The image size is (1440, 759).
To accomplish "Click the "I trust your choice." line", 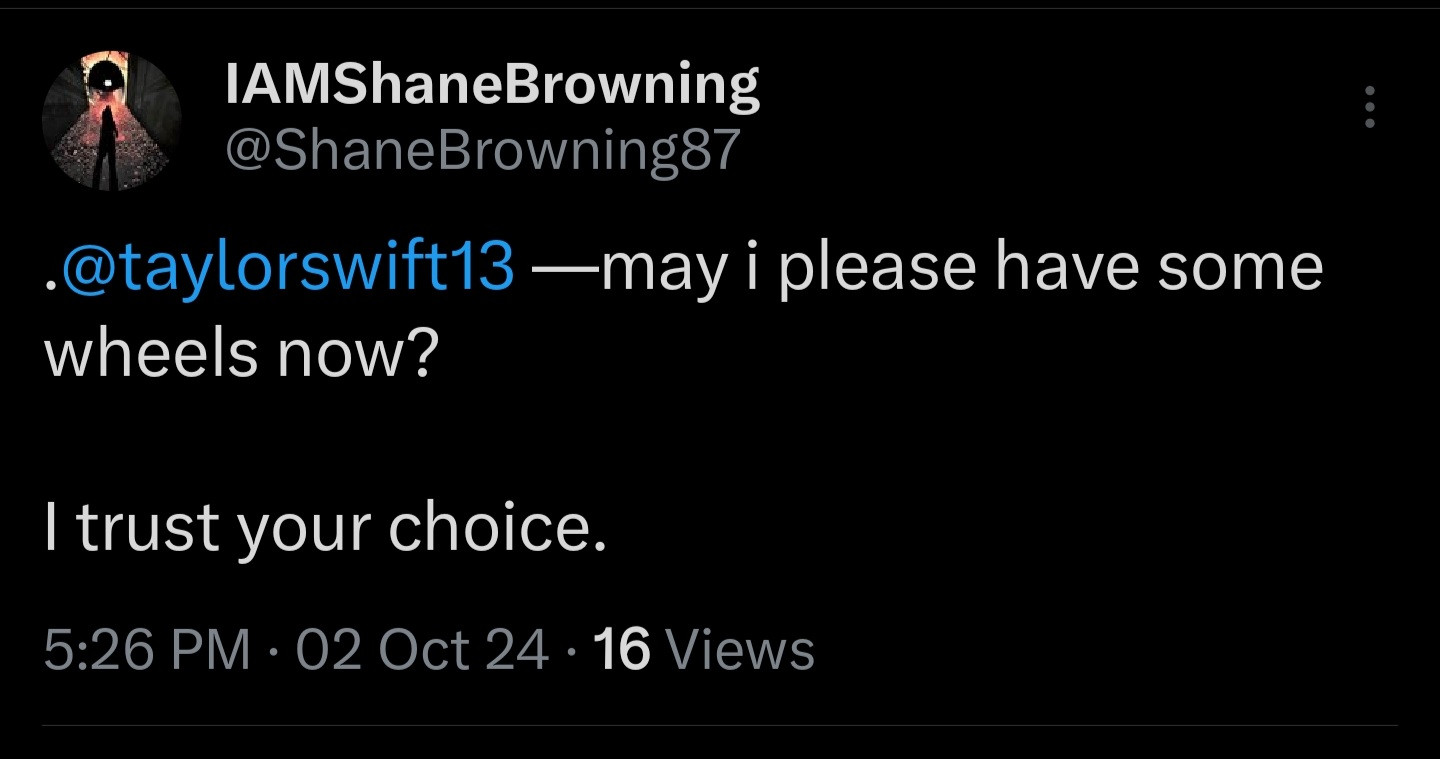I will pos(326,531).
